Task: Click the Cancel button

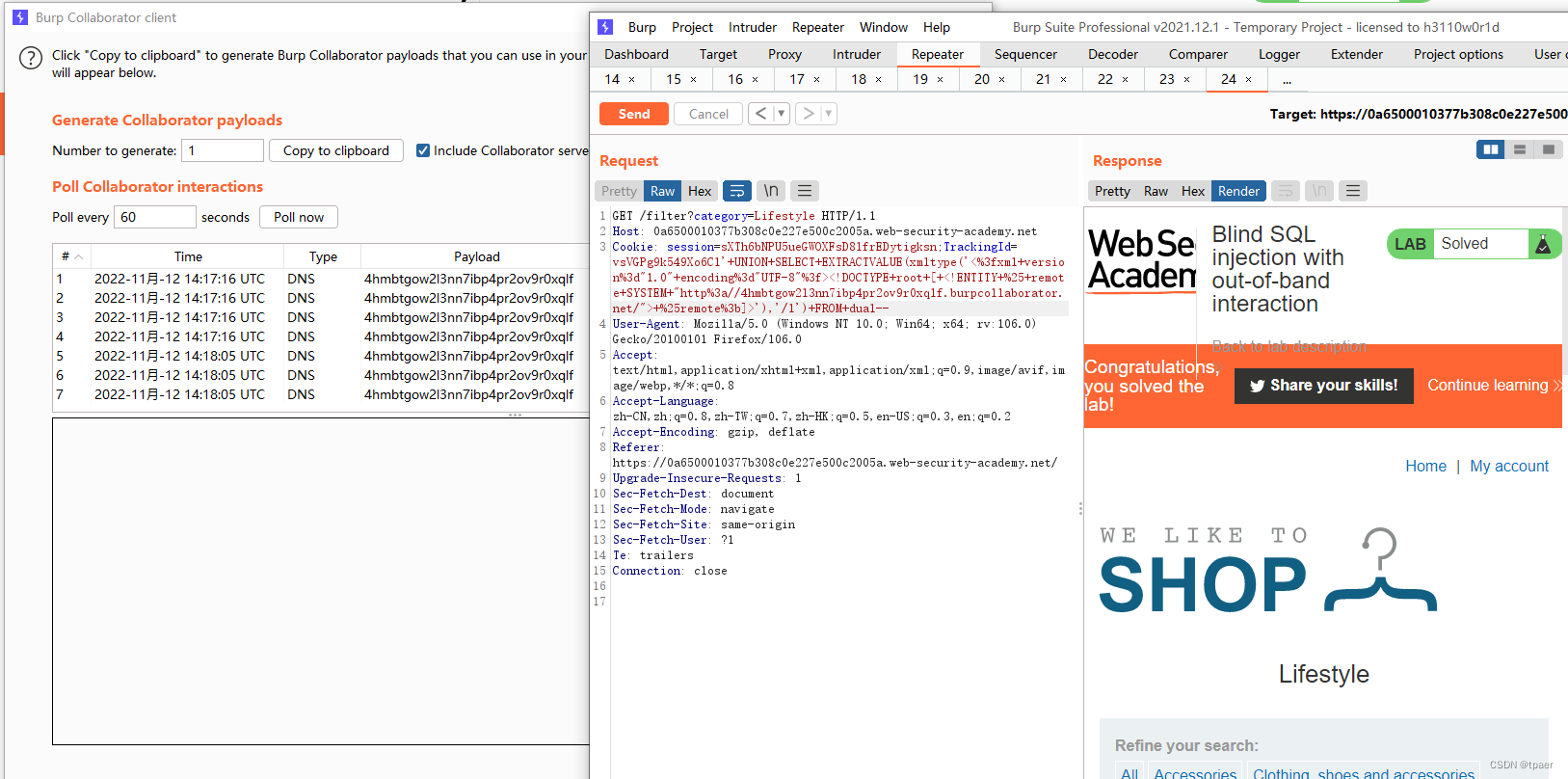Action: [708, 114]
